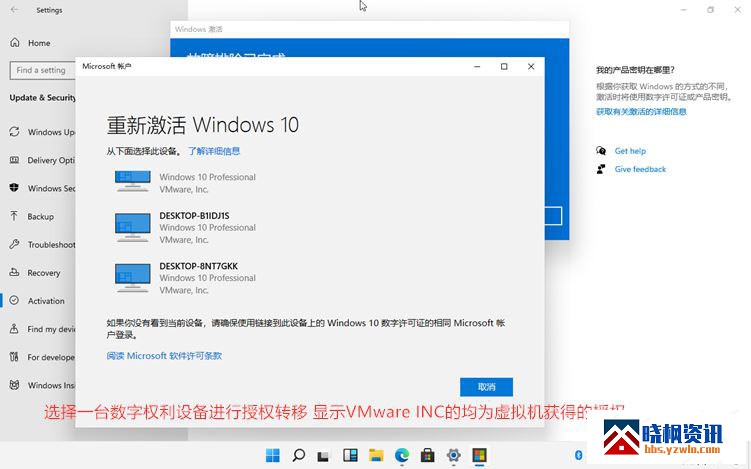Click the Get help link
This screenshot has height=469, width=751.
point(630,151)
